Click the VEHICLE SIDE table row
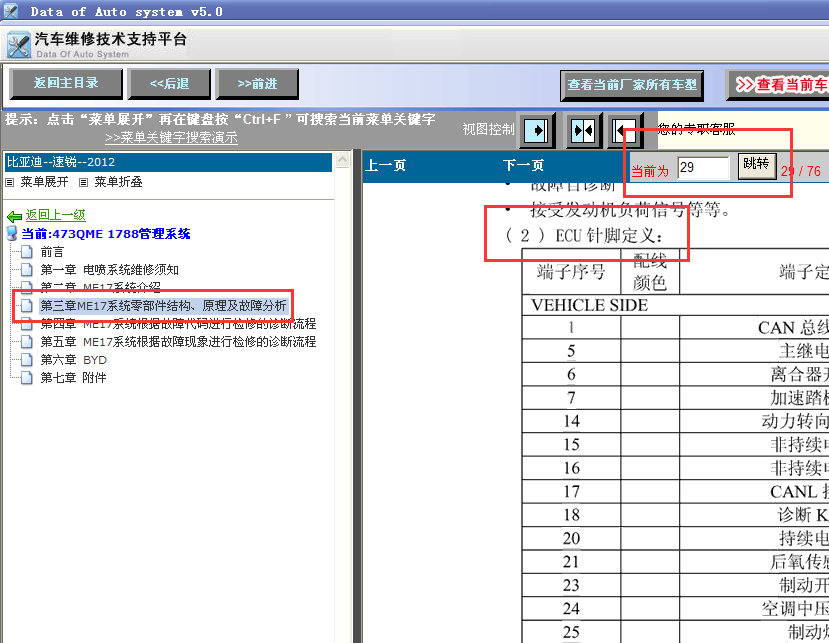The height and width of the screenshot is (643, 829). pos(675,305)
